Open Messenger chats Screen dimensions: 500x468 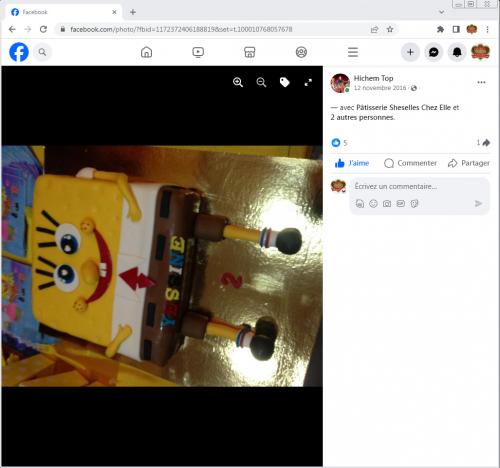(x=434, y=52)
